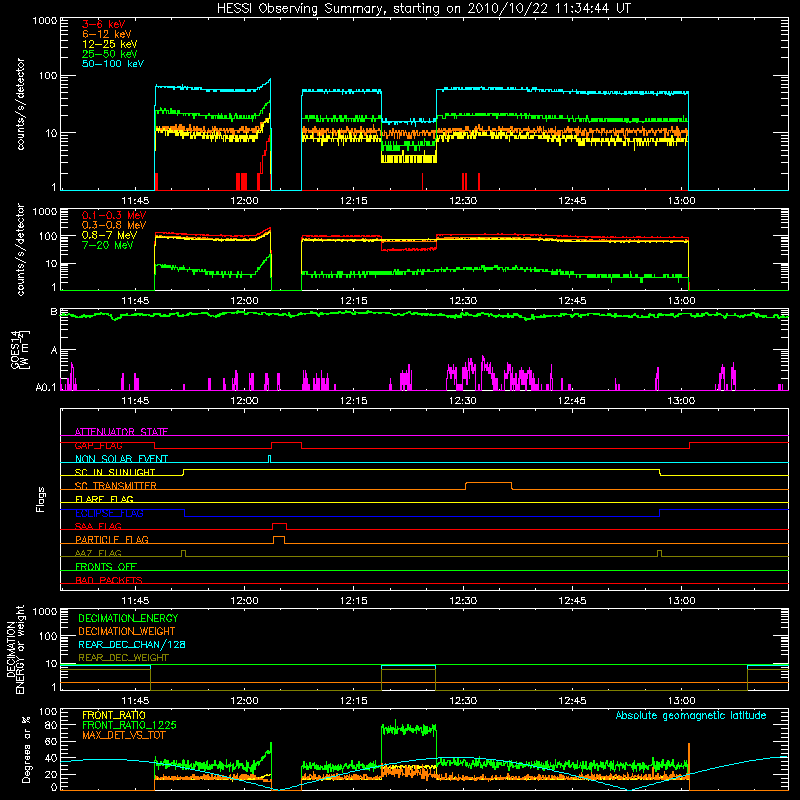Screen dimensions: 800x800
Task: Pick the ECLIPSE_FLAG label
Action: (x=109, y=513)
